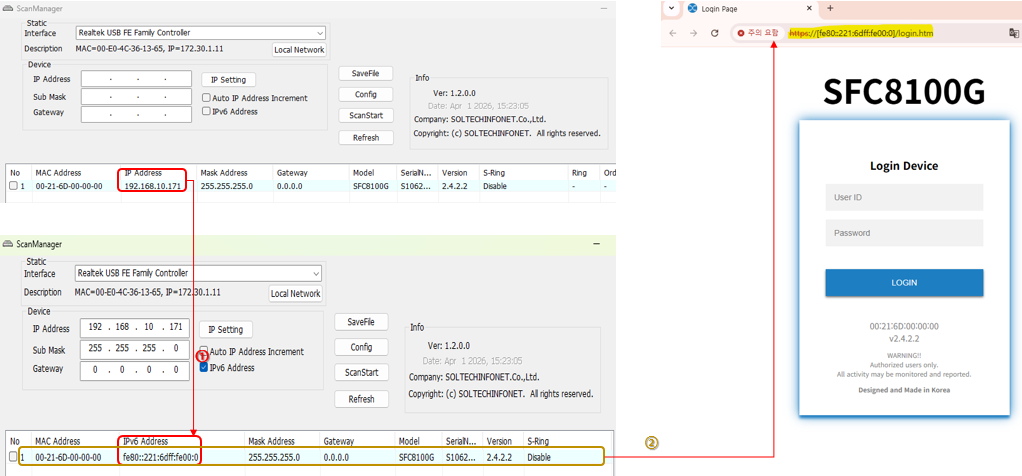
Task: Click SFC8100G model cell in upper table
Action: coord(370,186)
